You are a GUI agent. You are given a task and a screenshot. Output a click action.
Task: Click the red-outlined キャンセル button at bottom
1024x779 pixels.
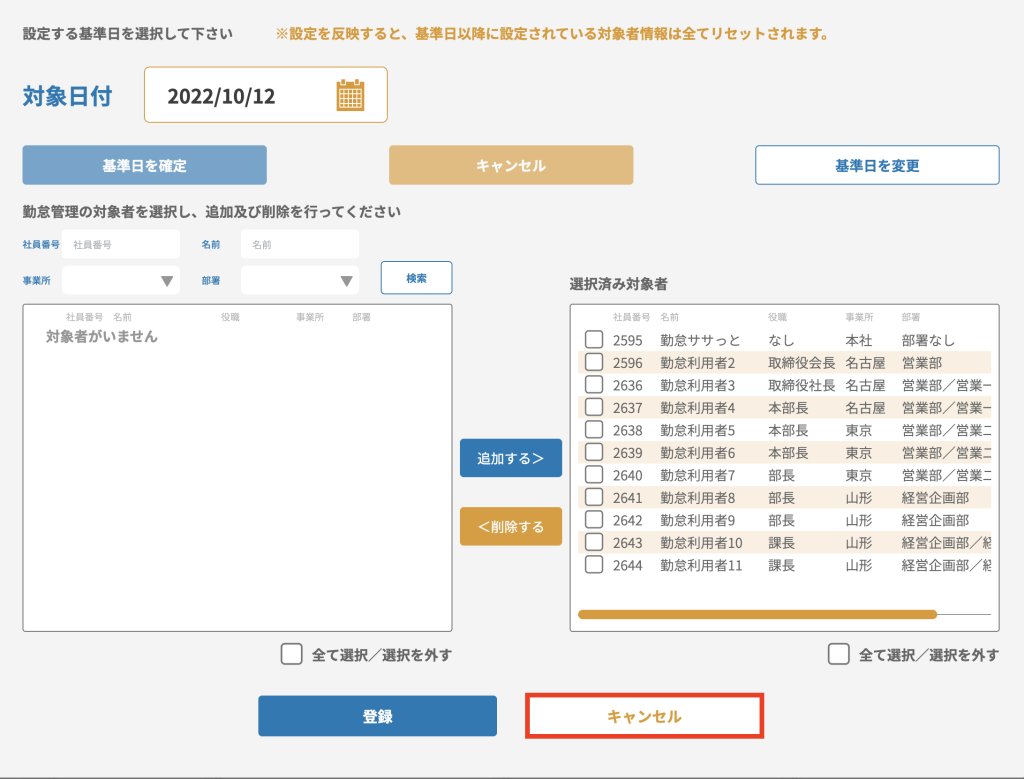pyautogui.click(x=644, y=716)
